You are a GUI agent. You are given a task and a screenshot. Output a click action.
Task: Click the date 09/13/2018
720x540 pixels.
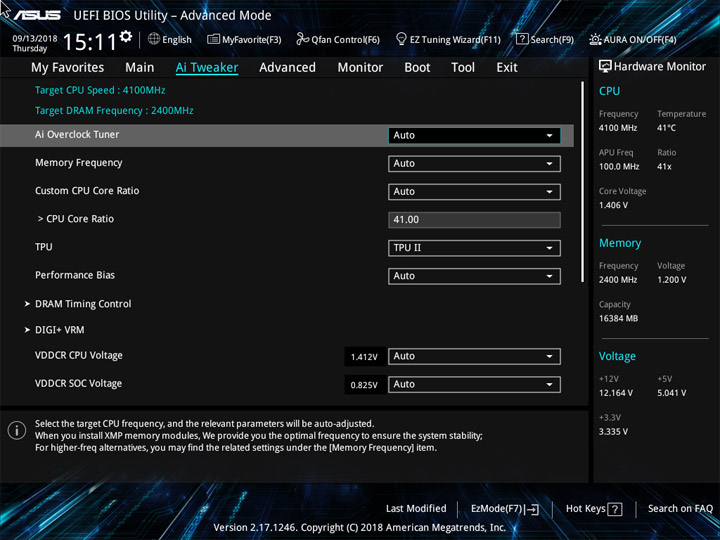point(35,39)
